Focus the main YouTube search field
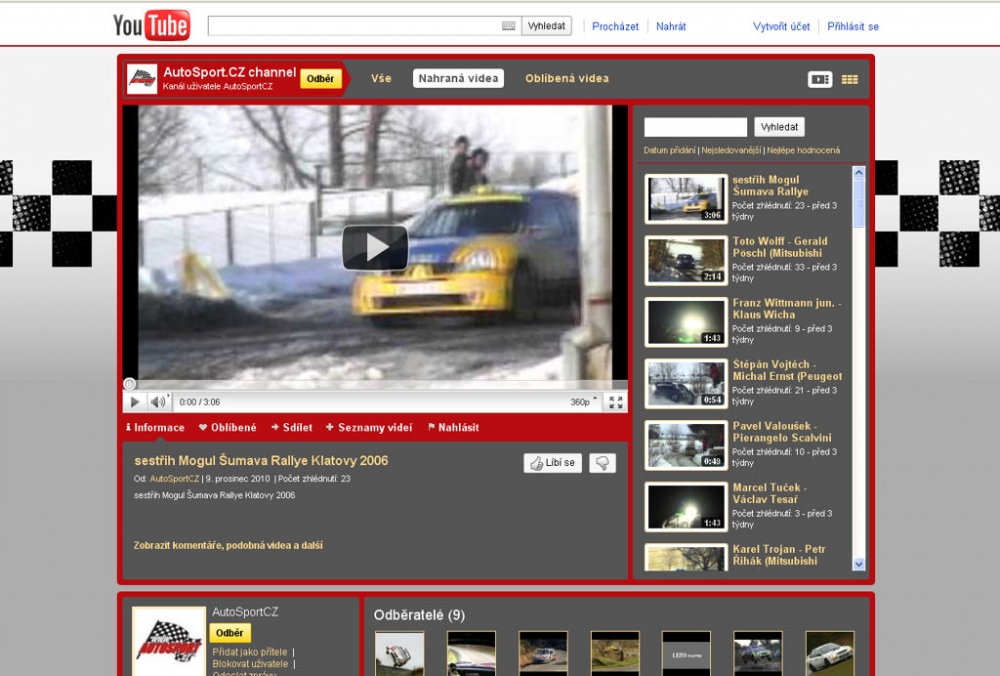This screenshot has height=676, width=1000. pyautogui.click(x=355, y=26)
